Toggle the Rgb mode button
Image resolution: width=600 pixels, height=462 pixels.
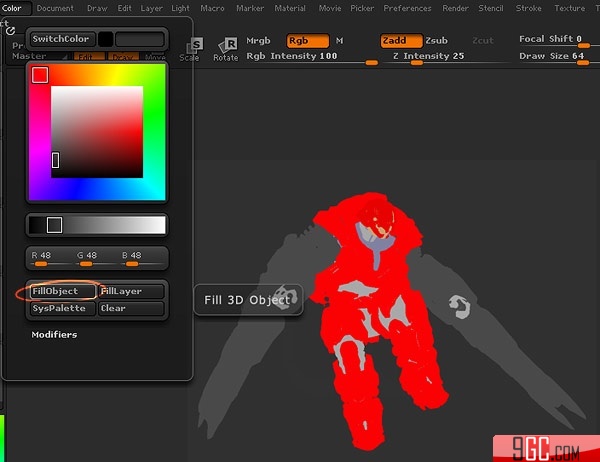tap(308, 41)
